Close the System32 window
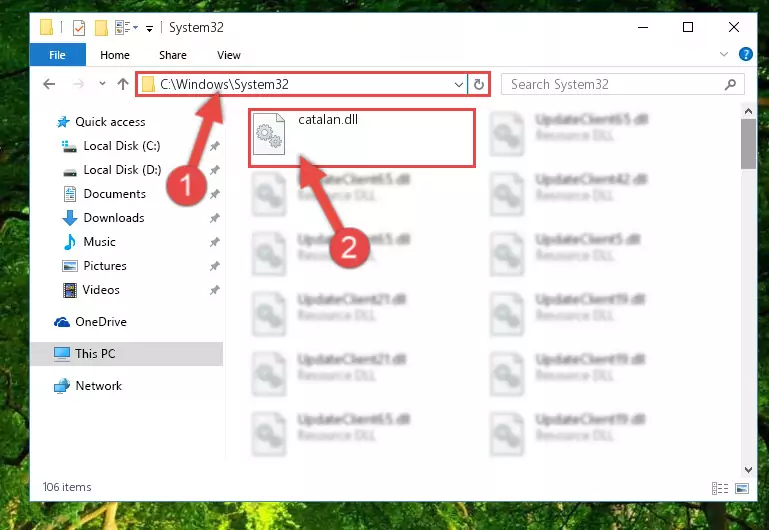This screenshot has width=769, height=530. (x=734, y=27)
